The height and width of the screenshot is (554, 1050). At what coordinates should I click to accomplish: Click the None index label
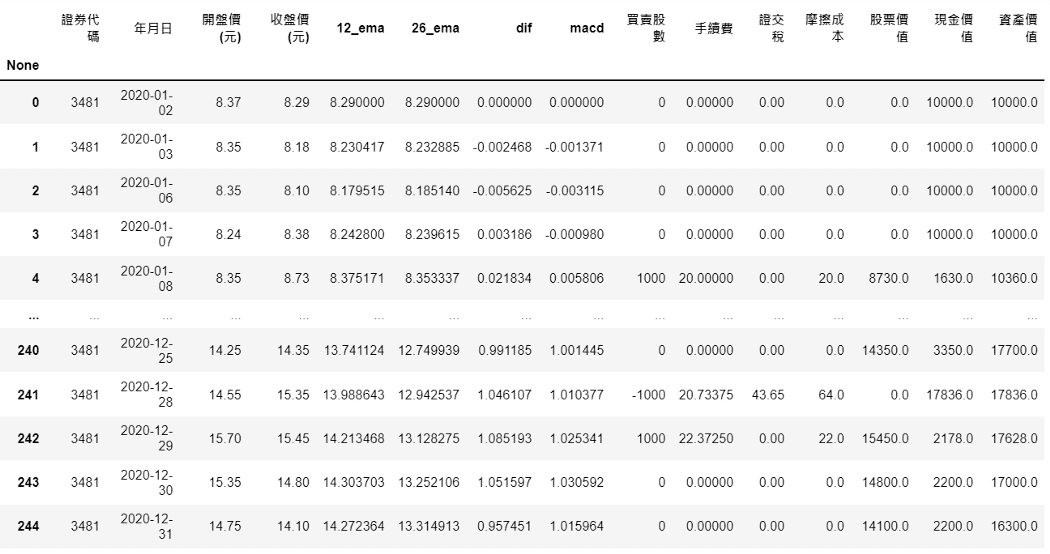tap(23, 65)
